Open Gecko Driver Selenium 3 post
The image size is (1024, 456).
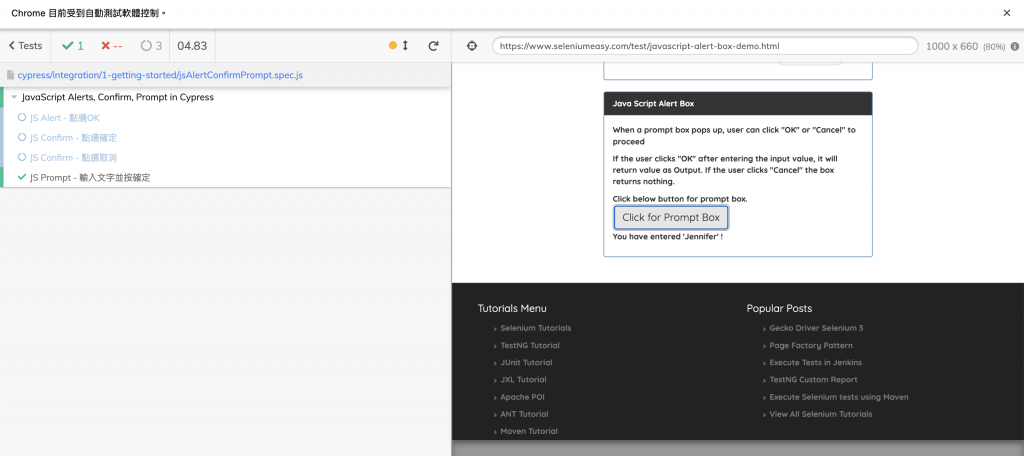click(815, 328)
